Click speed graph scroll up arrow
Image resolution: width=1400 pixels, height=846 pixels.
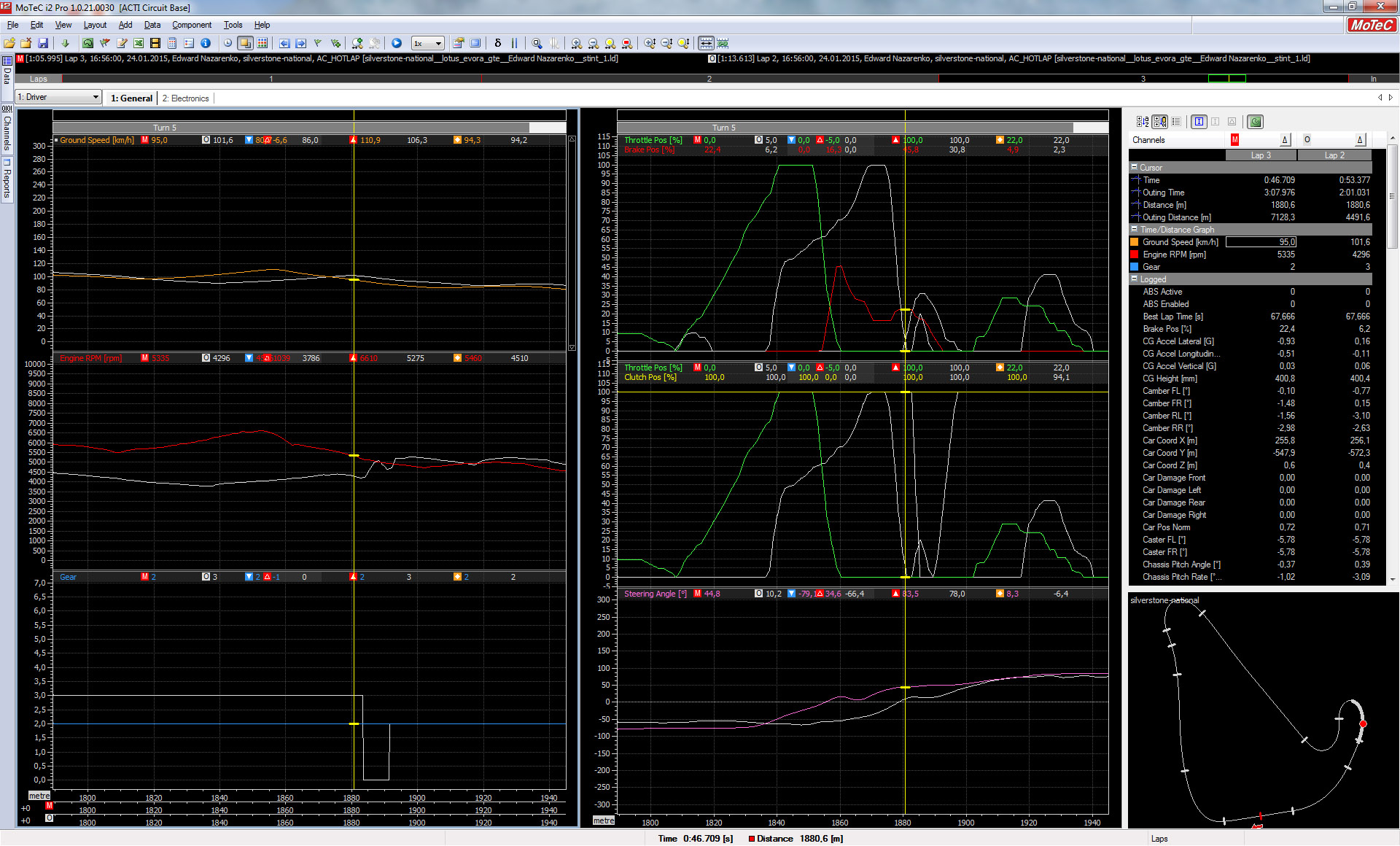point(572,139)
